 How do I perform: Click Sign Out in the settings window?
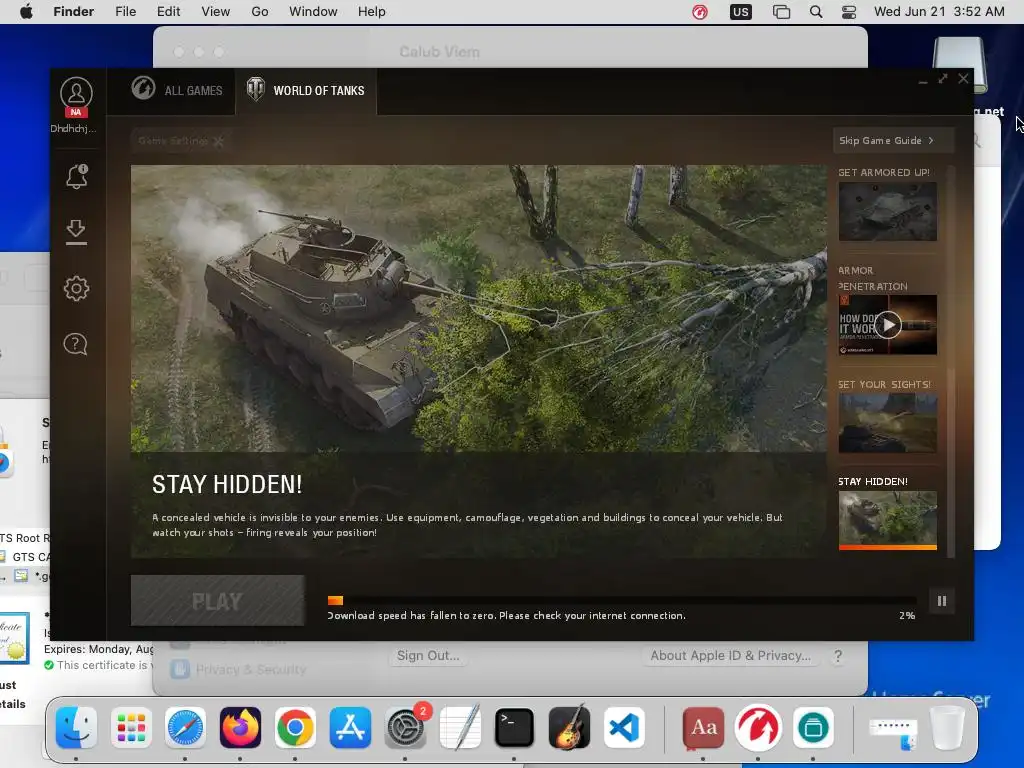pos(428,656)
